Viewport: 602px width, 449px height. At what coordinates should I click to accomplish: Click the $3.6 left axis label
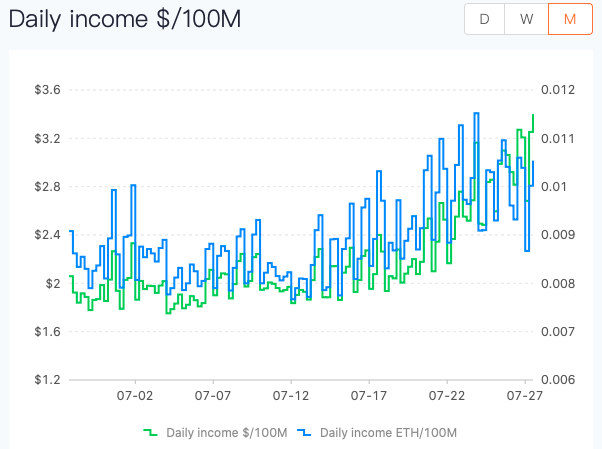click(x=48, y=90)
